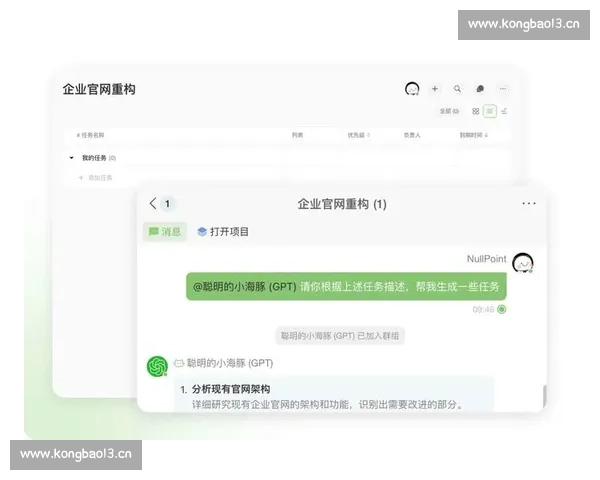Image resolution: width=600 pixels, height=480 pixels.
Task: Click NullPoint avatar in the chat
Action: [523, 263]
